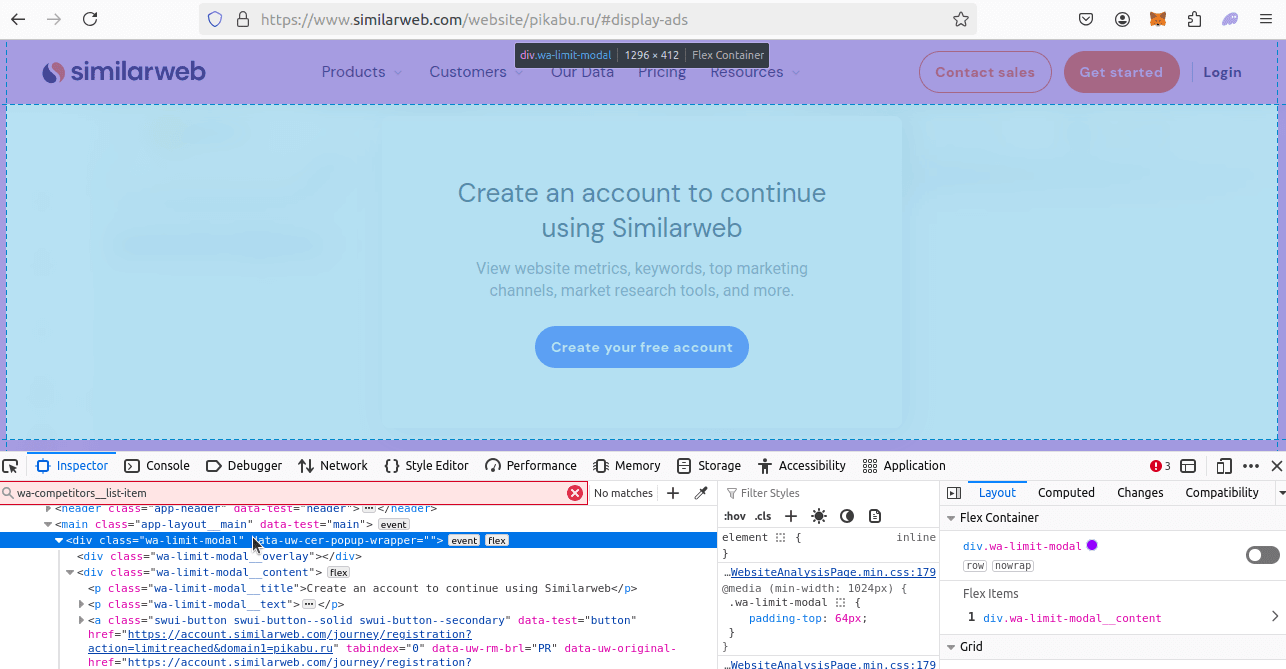
Task: Toggle the sidebar pane split icon
Action: pos(954,493)
